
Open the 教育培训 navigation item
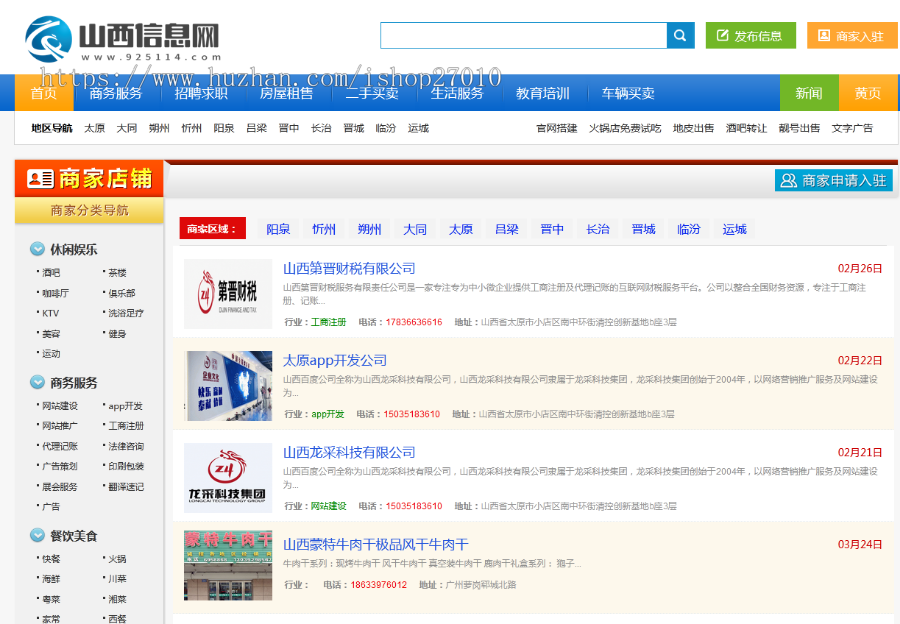pyautogui.click(x=542, y=93)
